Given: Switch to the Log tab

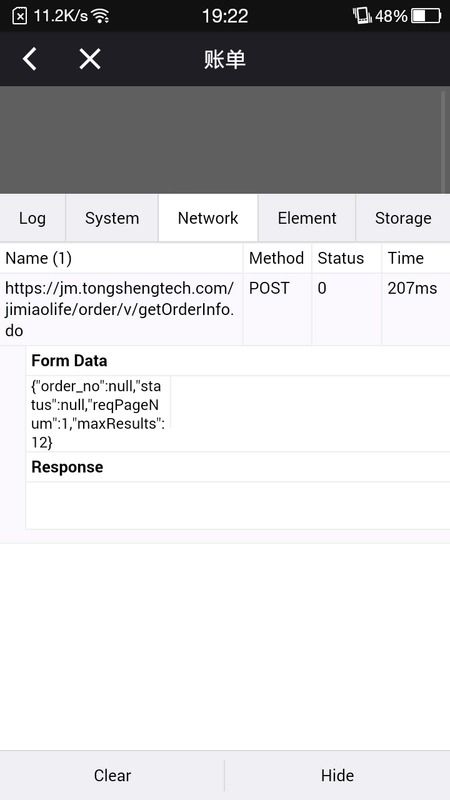Looking at the screenshot, I should coord(32,218).
